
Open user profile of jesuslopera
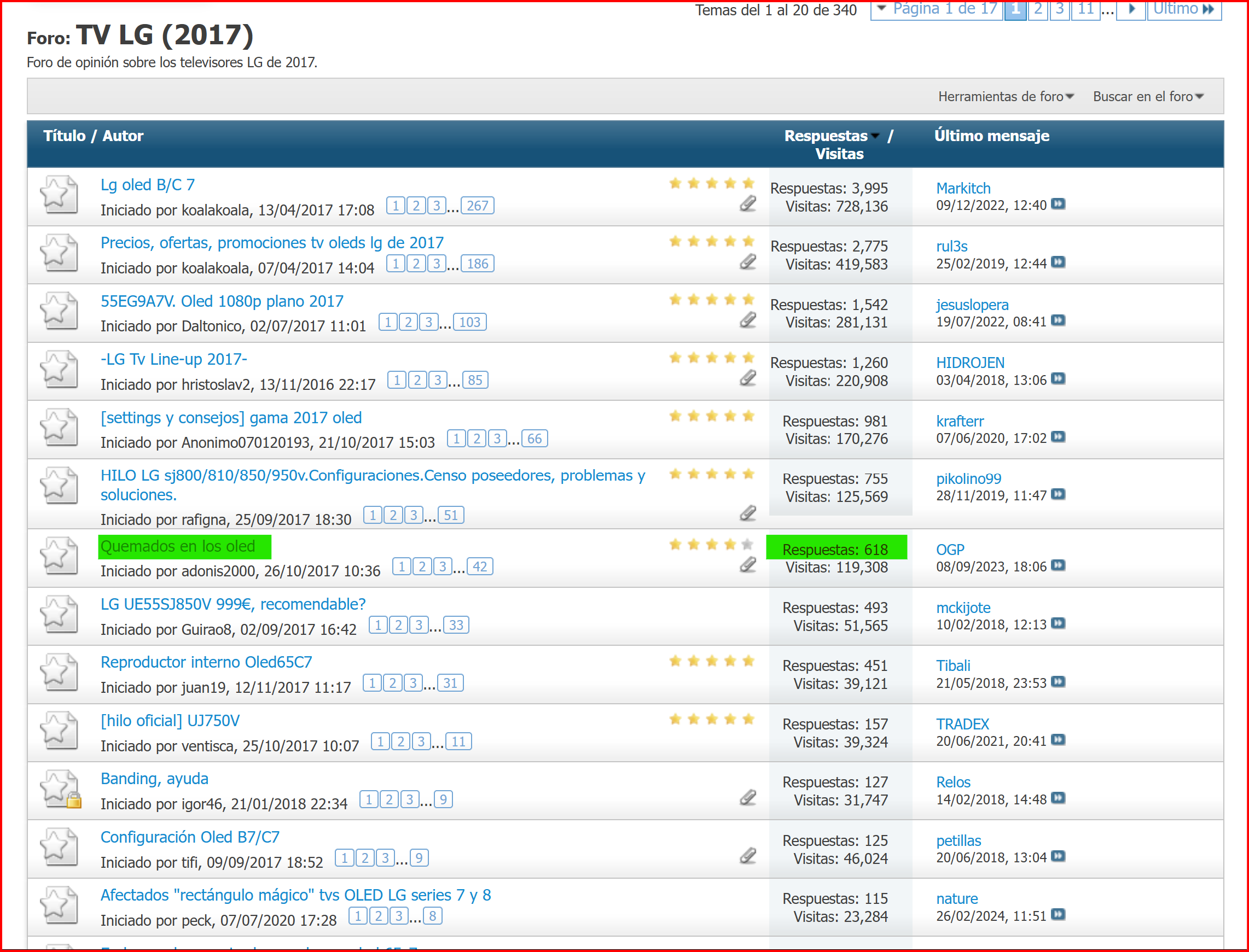972,305
